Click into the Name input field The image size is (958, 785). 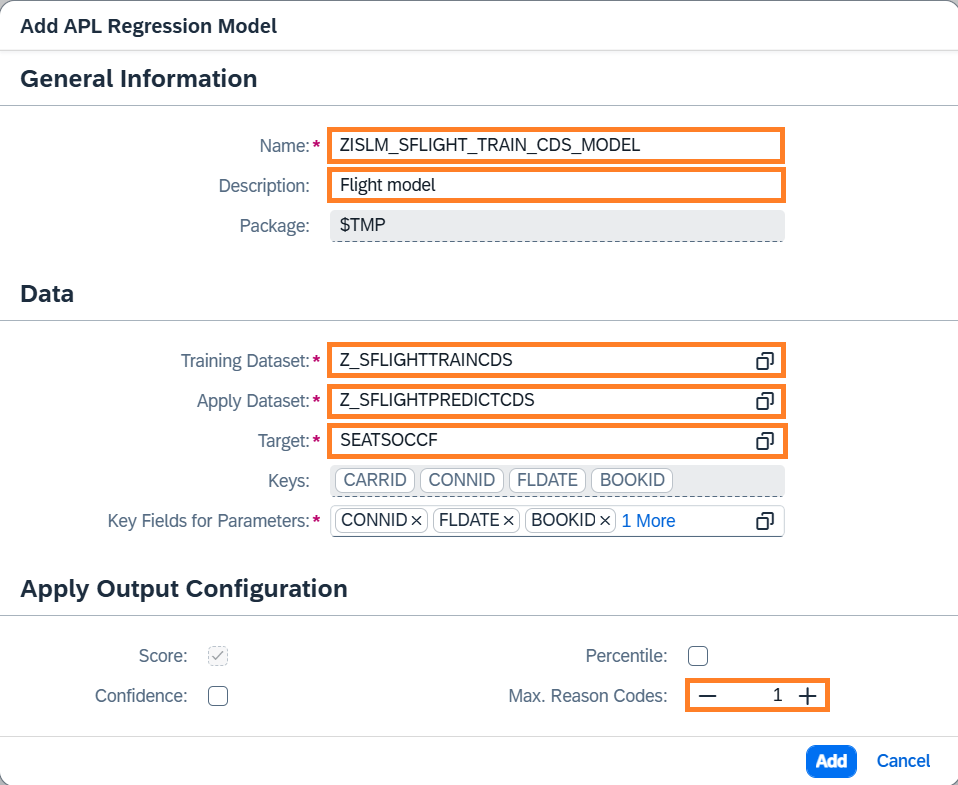point(555,145)
